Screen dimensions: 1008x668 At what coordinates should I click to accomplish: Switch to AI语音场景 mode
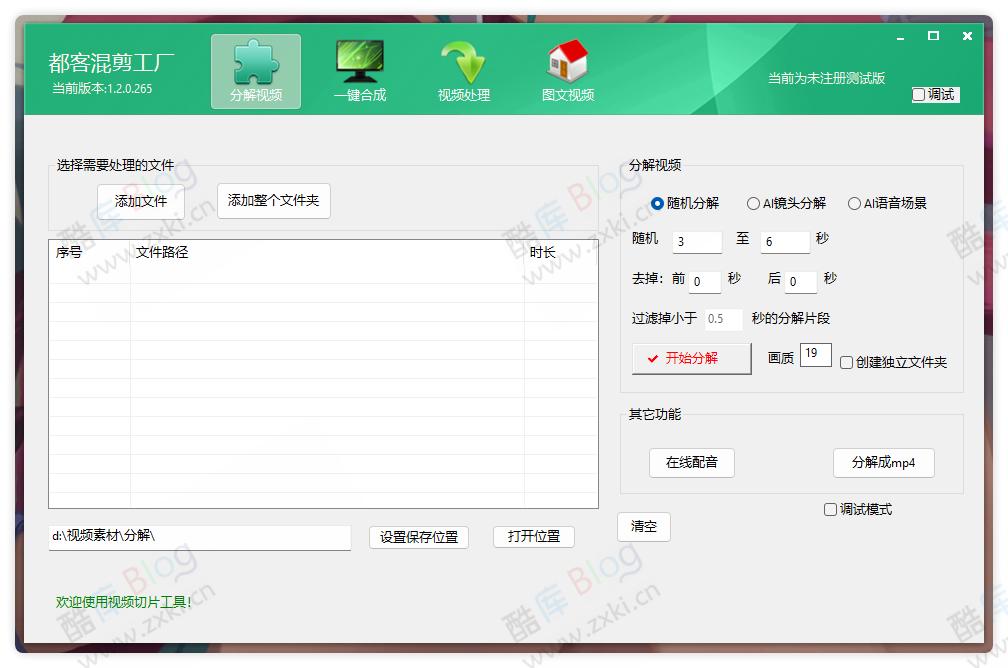854,202
